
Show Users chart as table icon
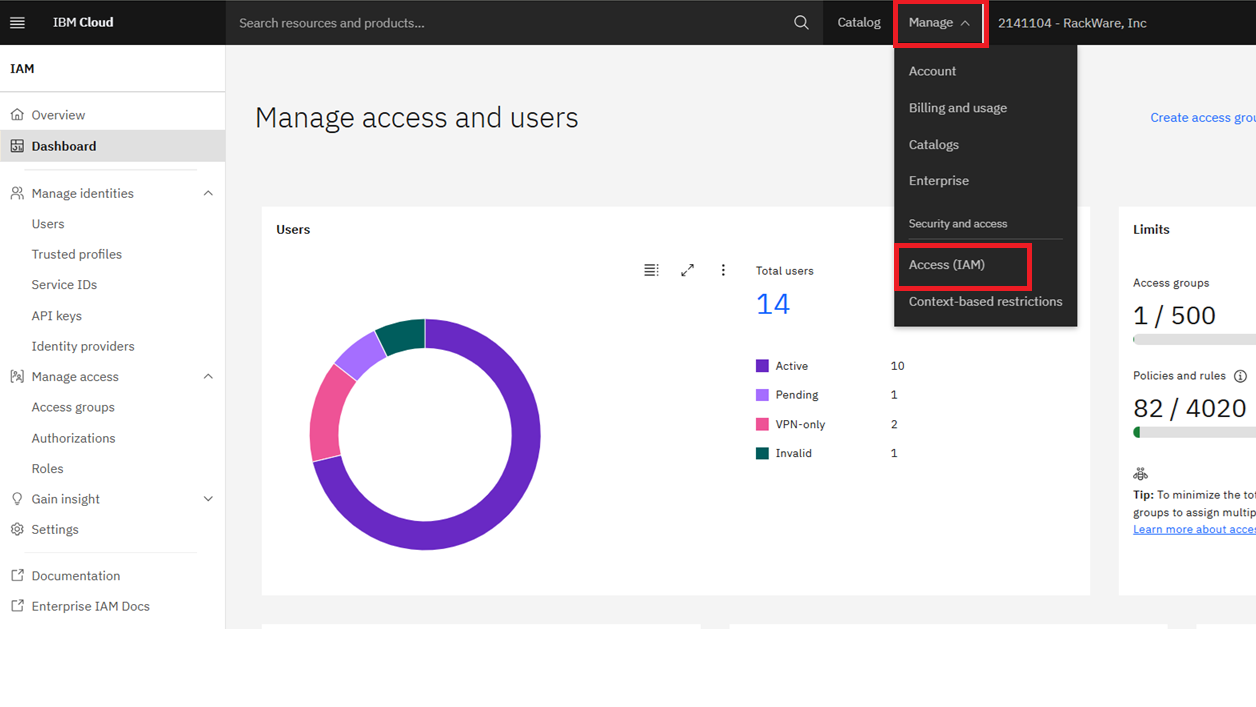click(651, 270)
